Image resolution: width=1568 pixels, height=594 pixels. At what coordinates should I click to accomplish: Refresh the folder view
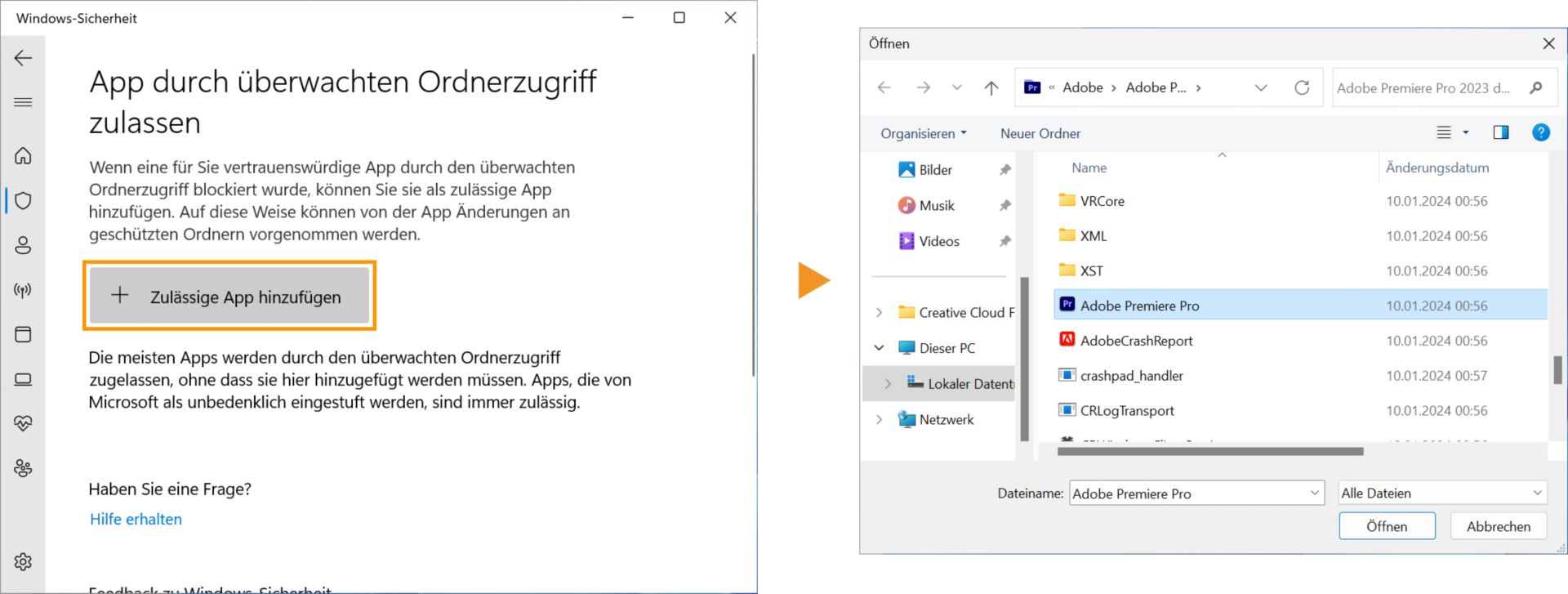pos(1302,87)
